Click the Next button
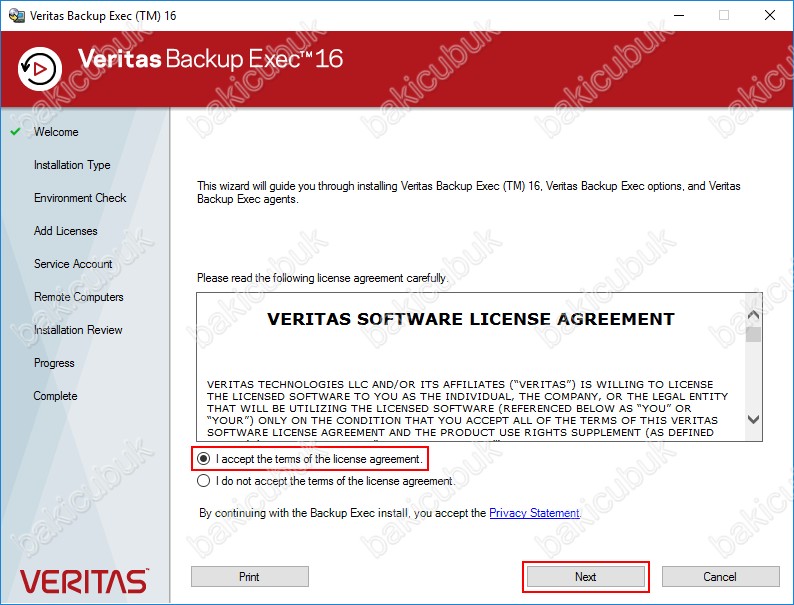This screenshot has height=605, width=794. point(585,577)
